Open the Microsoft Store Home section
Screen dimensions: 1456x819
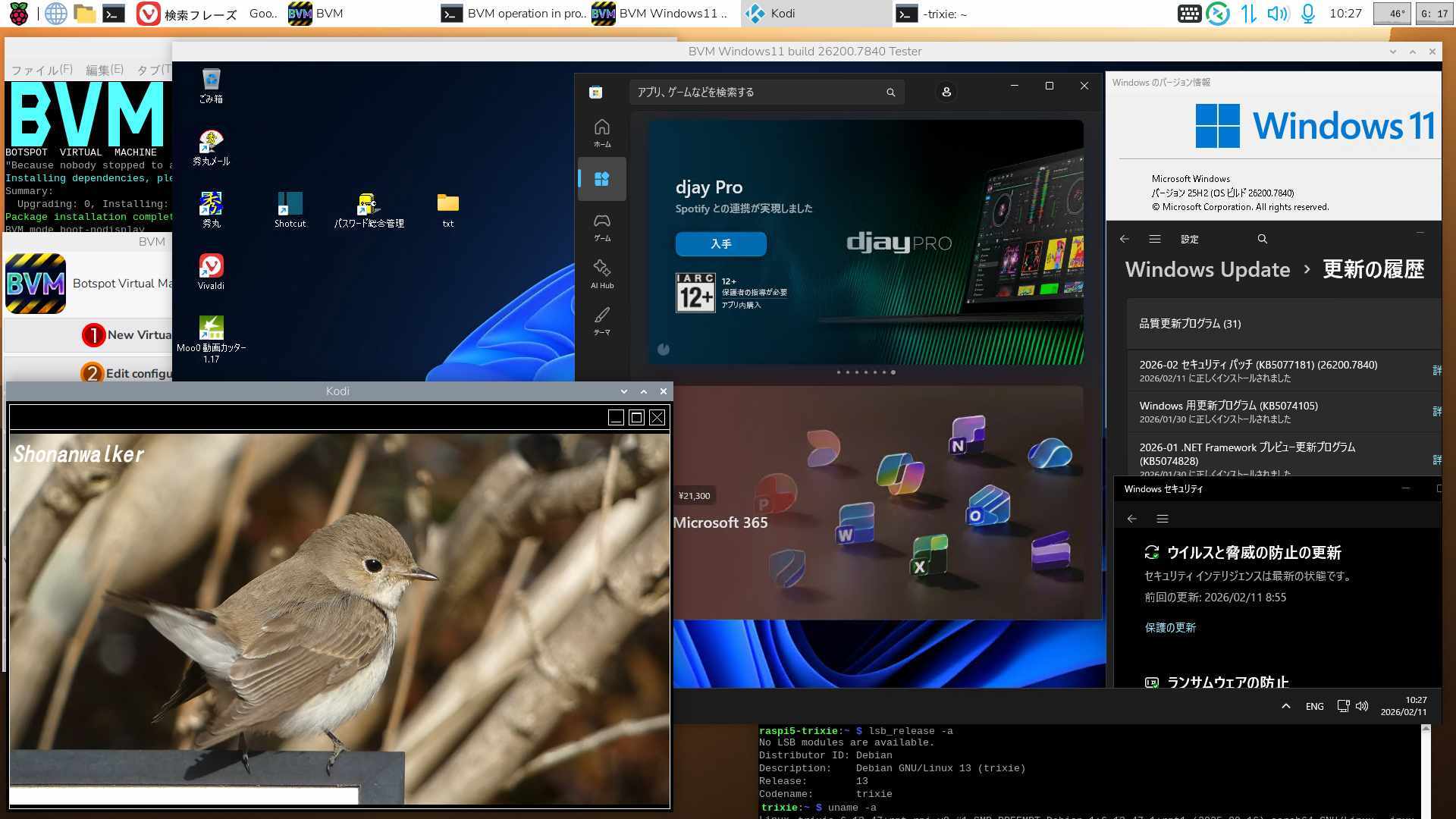click(601, 132)
